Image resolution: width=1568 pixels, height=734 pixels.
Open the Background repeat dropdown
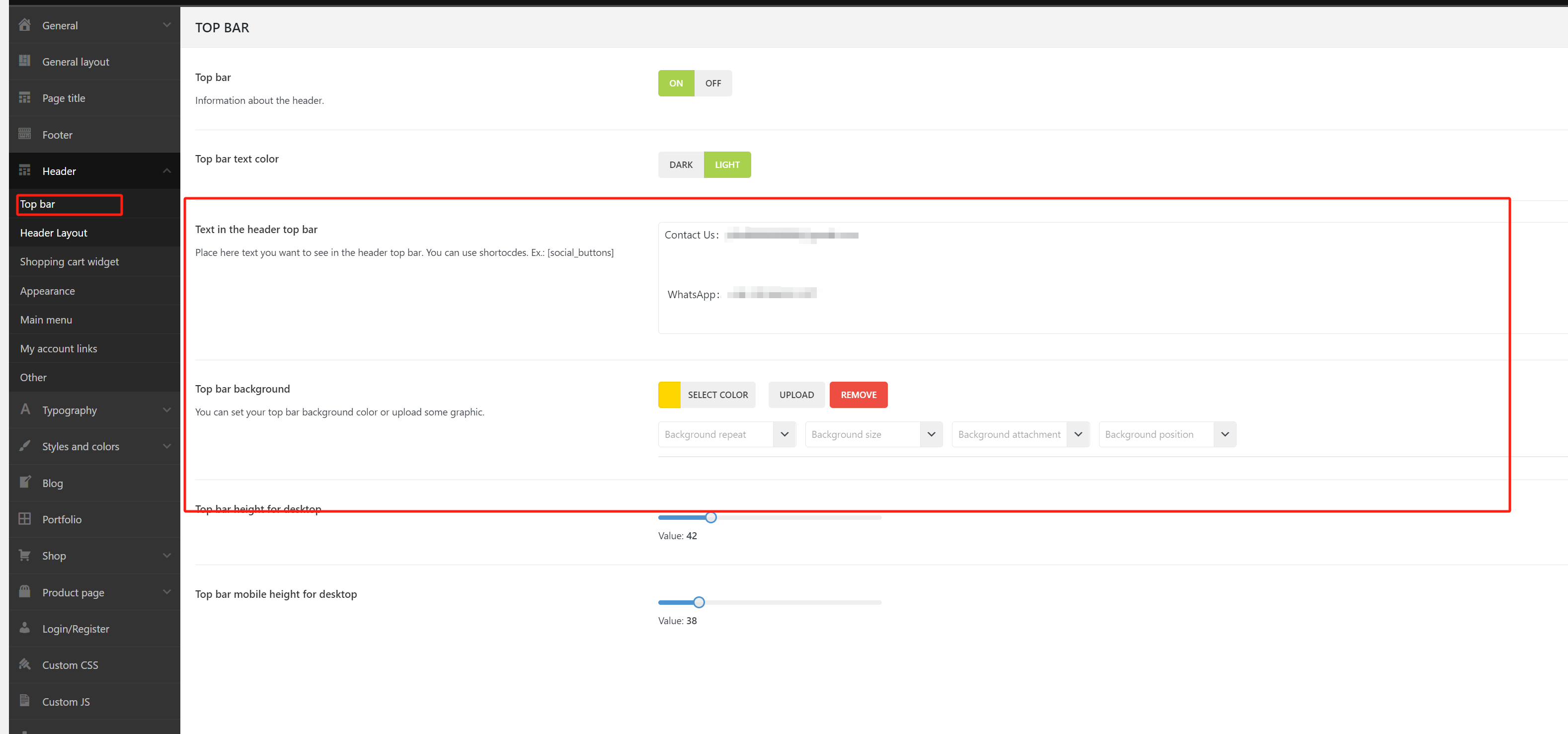(784, 434)
